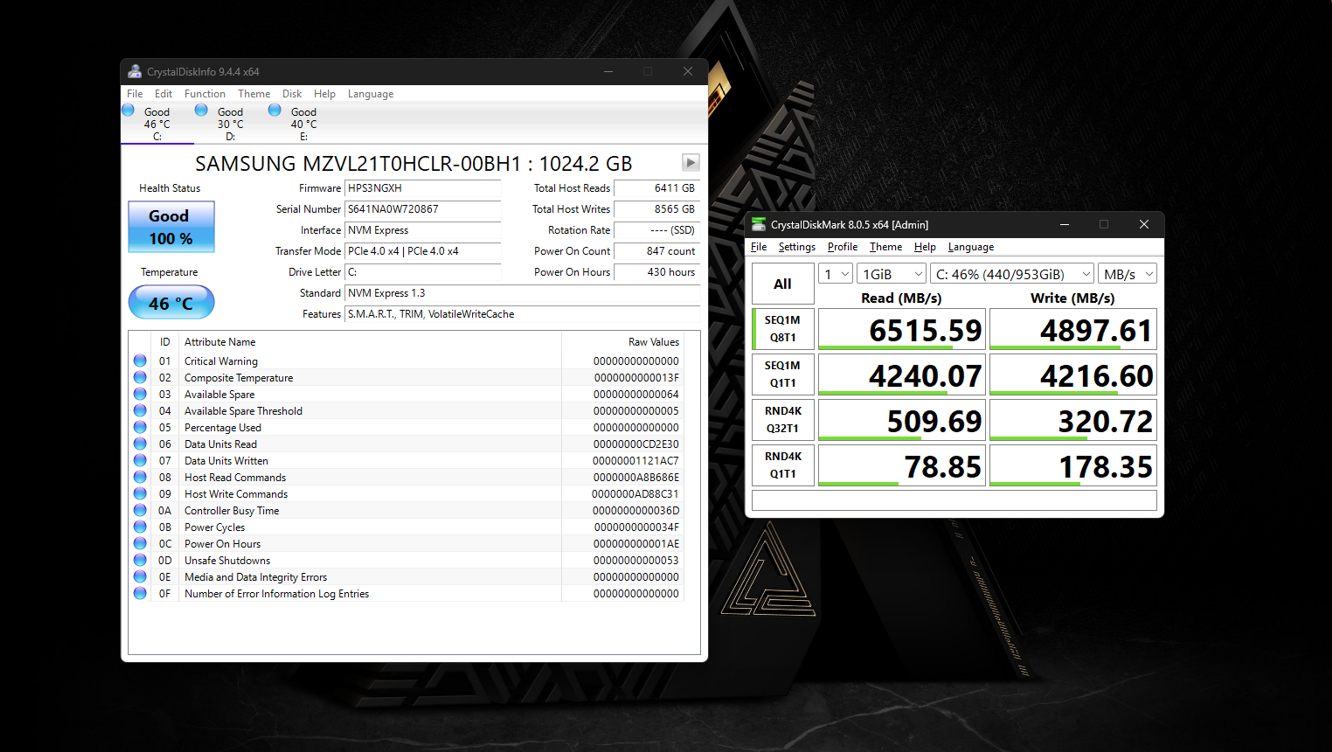Open Settings menu in CrystalDiskMark
The height and width of the screenshot is (752, 1332).
[797, 247]
